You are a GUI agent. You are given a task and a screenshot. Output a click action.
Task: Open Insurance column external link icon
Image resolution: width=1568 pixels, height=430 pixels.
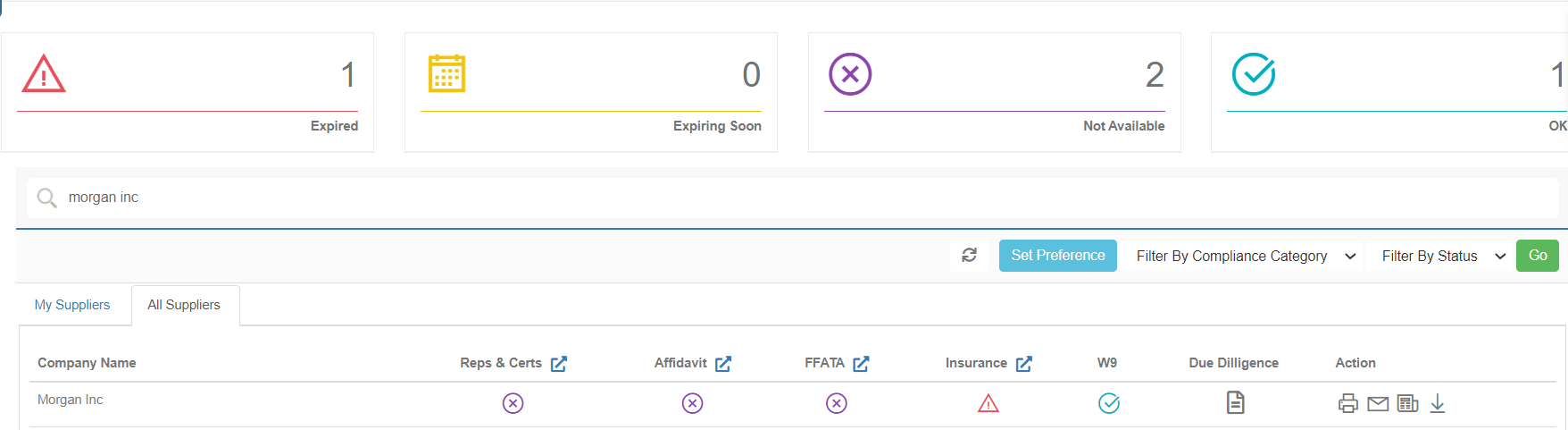[x=1024, y=364]
